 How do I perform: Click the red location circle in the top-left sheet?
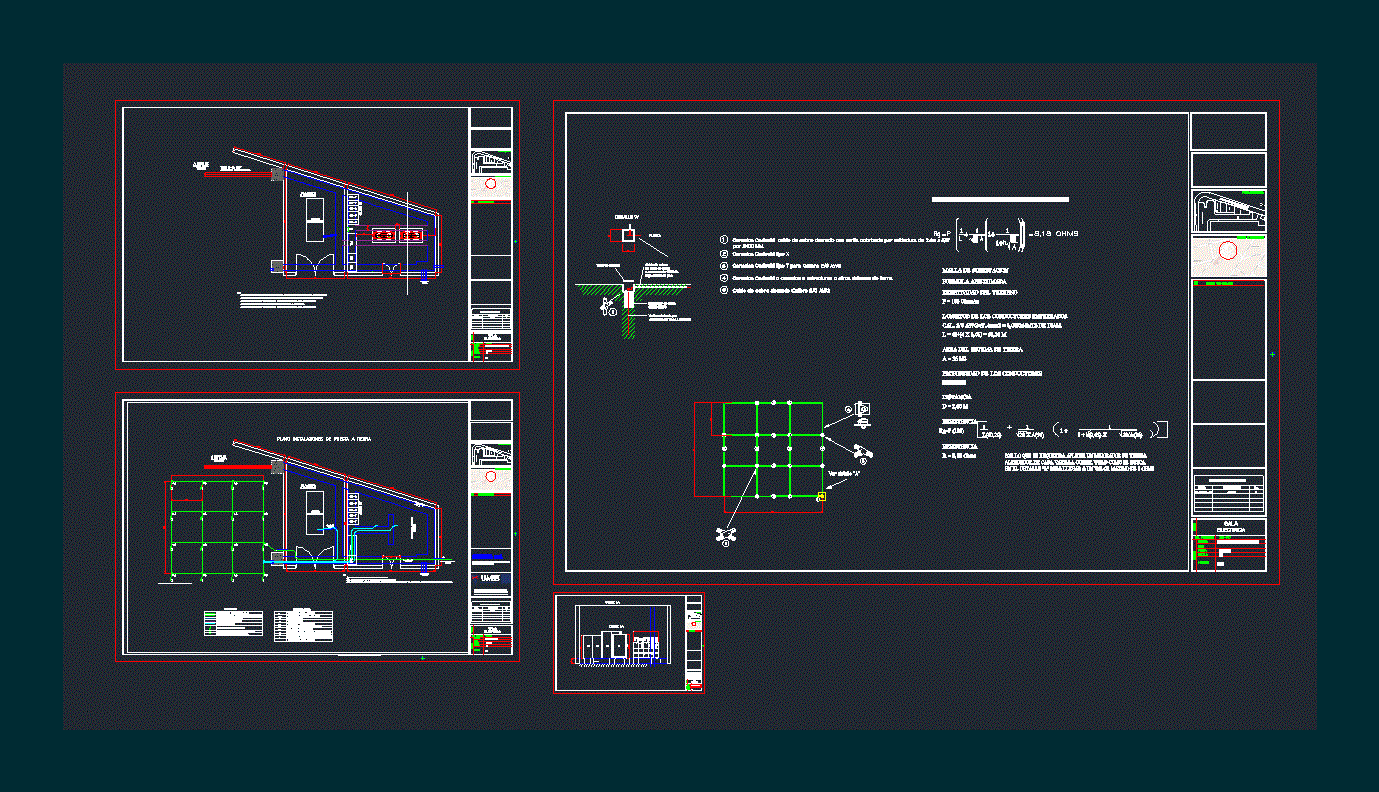[490, 185]
